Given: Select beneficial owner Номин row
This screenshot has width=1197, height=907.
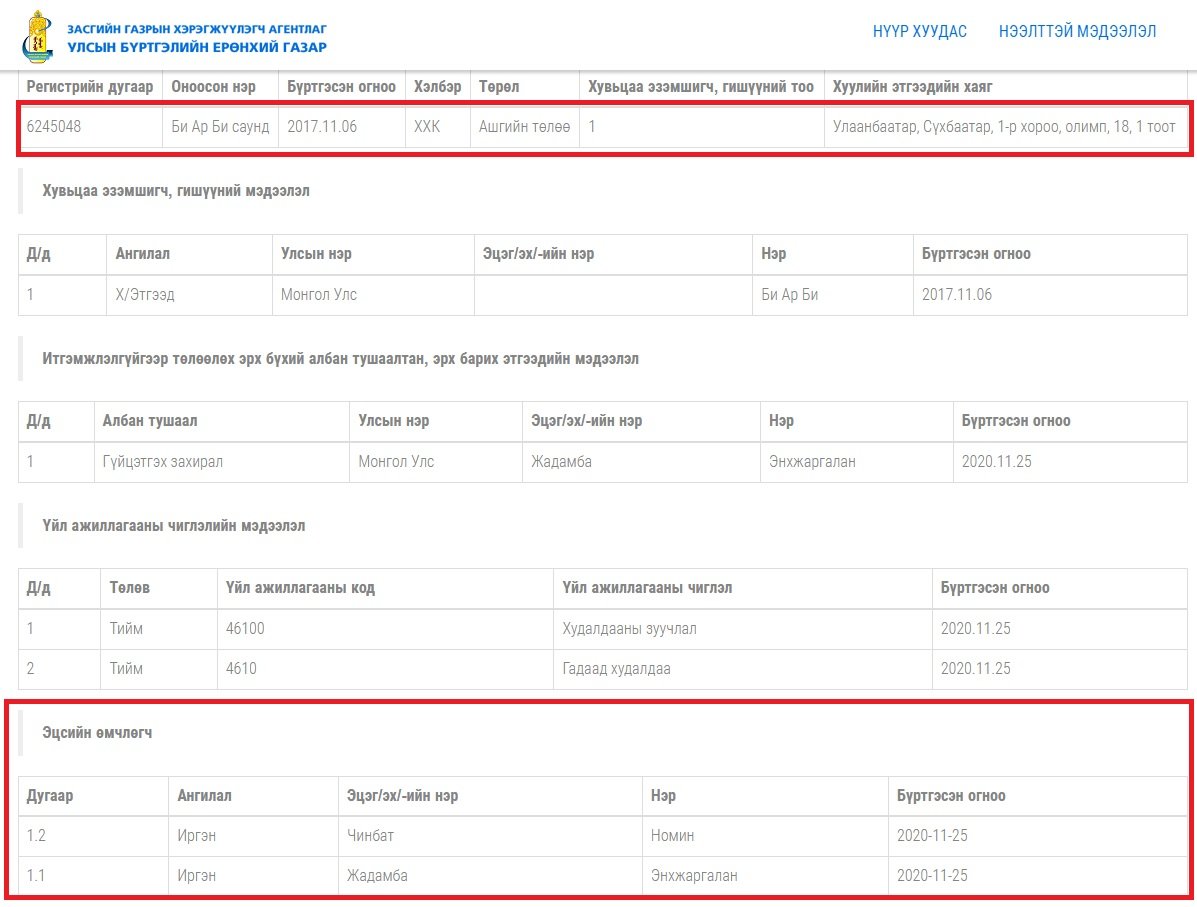Looking at the screenshot, I should 603,836.
